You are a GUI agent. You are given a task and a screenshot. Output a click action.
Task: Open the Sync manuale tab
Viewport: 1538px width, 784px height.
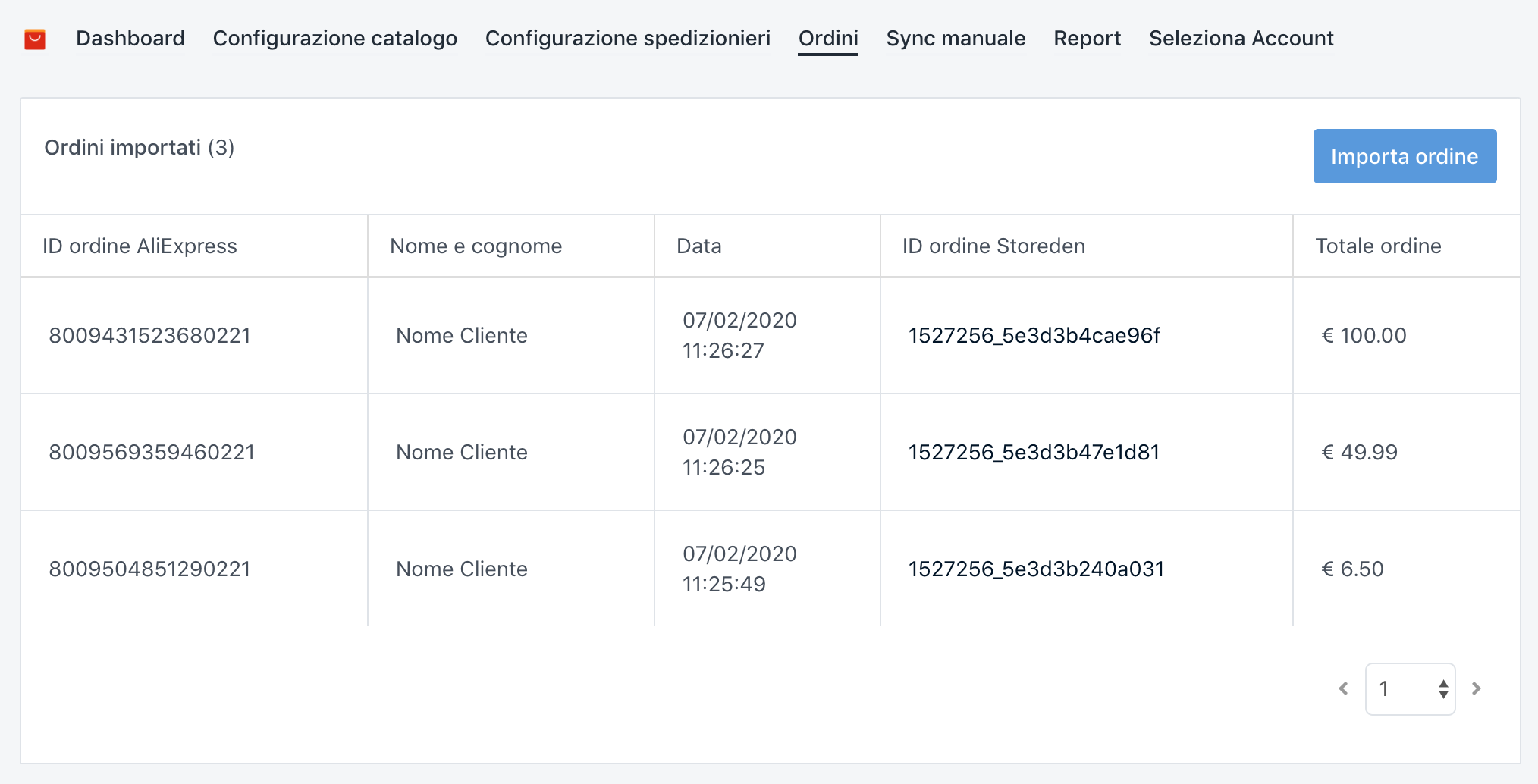[x=956, y=39]
